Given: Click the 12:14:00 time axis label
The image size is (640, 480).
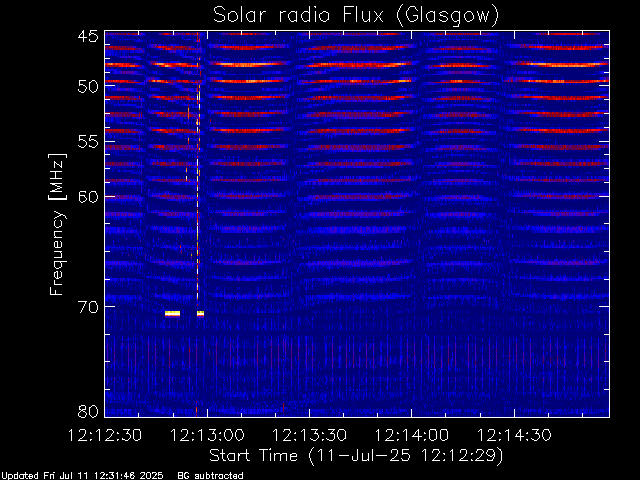Looking at the screenshot, I should 411,435.
